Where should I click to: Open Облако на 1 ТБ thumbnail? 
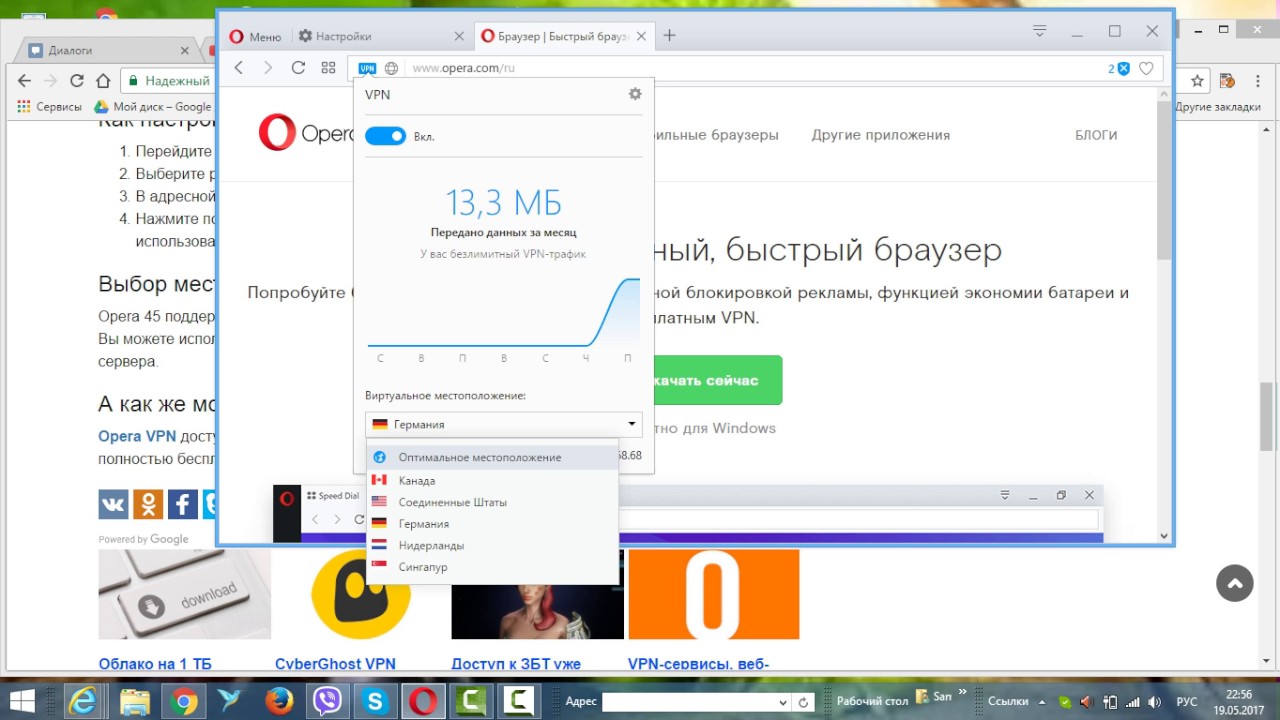(x=184, y=594)
